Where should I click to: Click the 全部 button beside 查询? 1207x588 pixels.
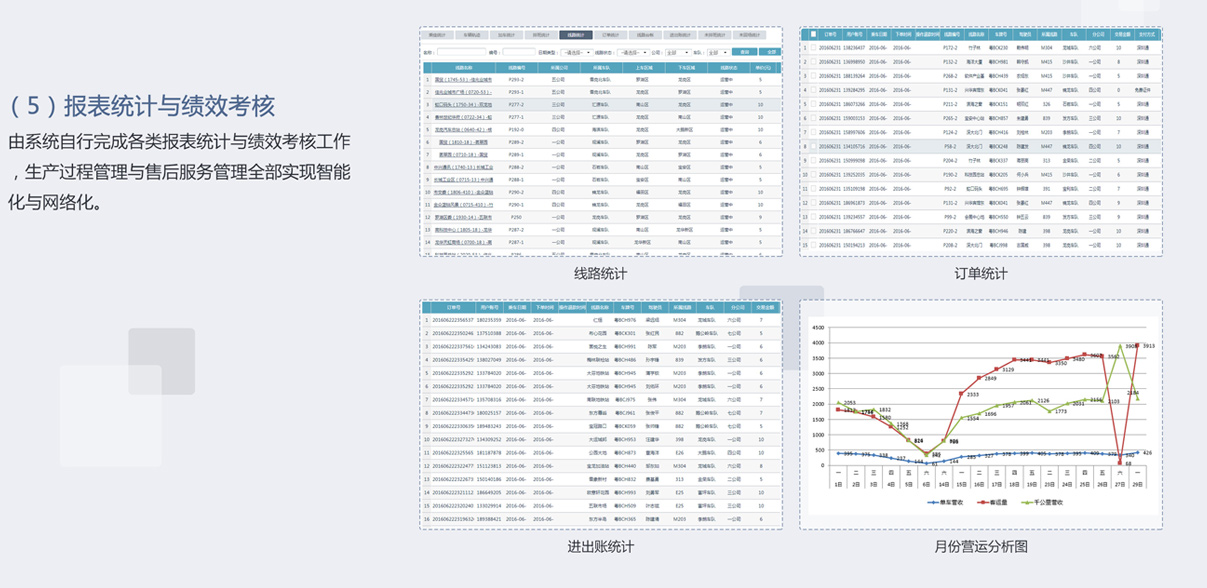point(770,52)
